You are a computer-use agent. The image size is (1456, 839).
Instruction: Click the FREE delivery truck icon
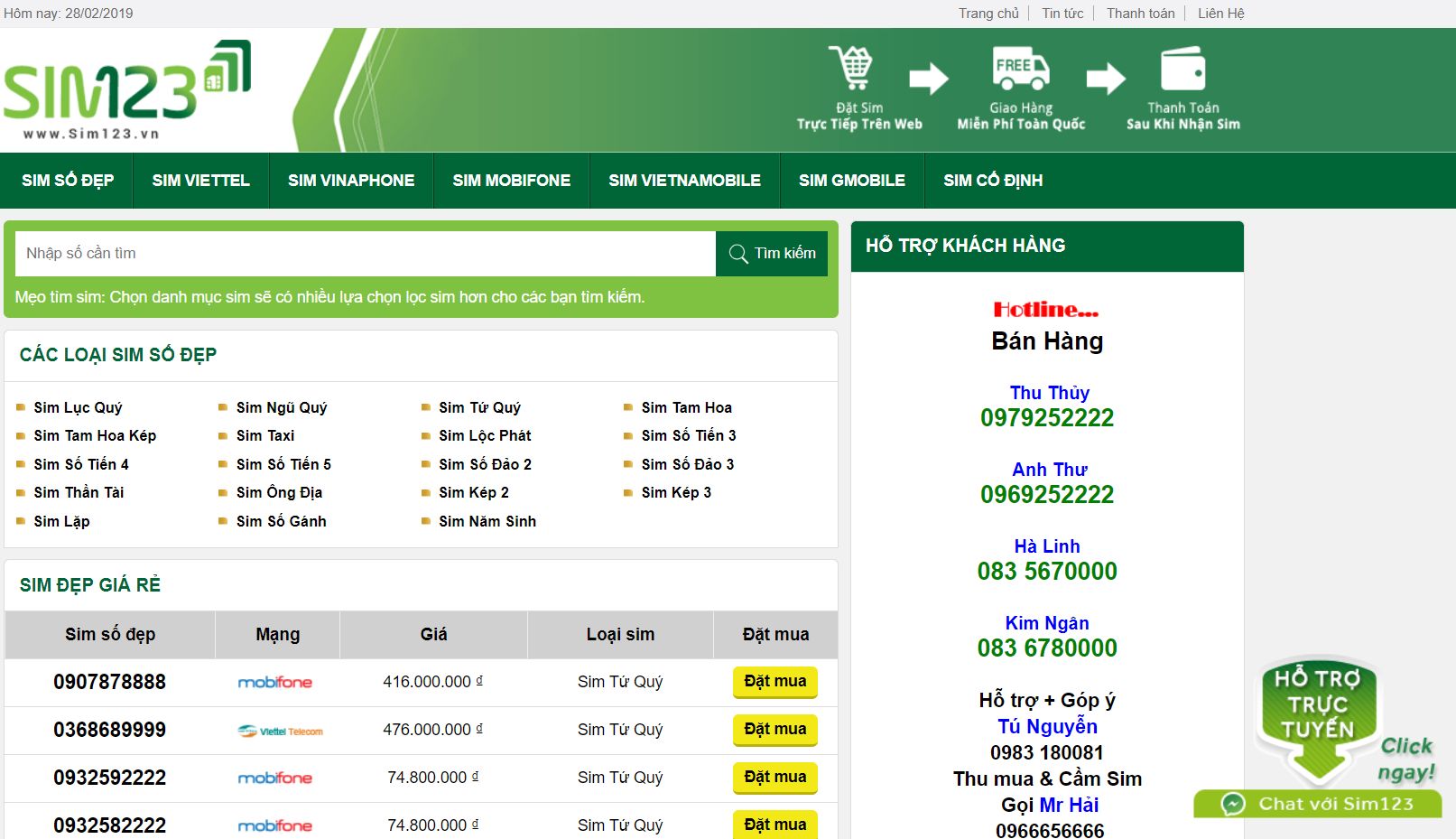coord(1021,68)
